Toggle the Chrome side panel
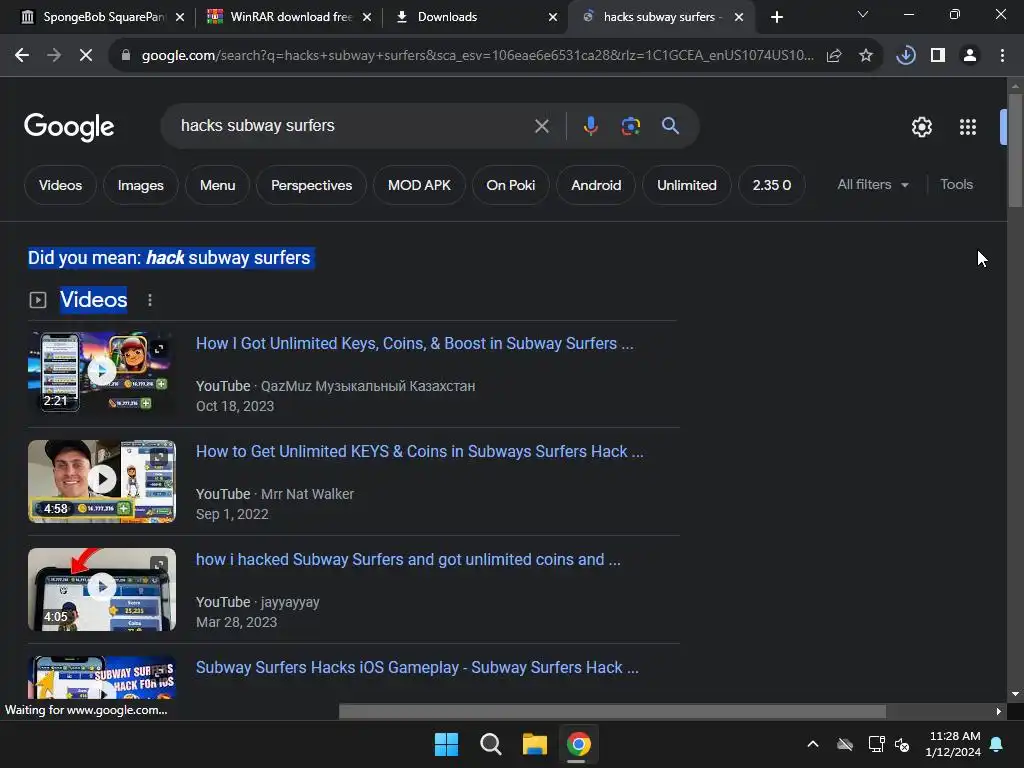 pos(938,56)
